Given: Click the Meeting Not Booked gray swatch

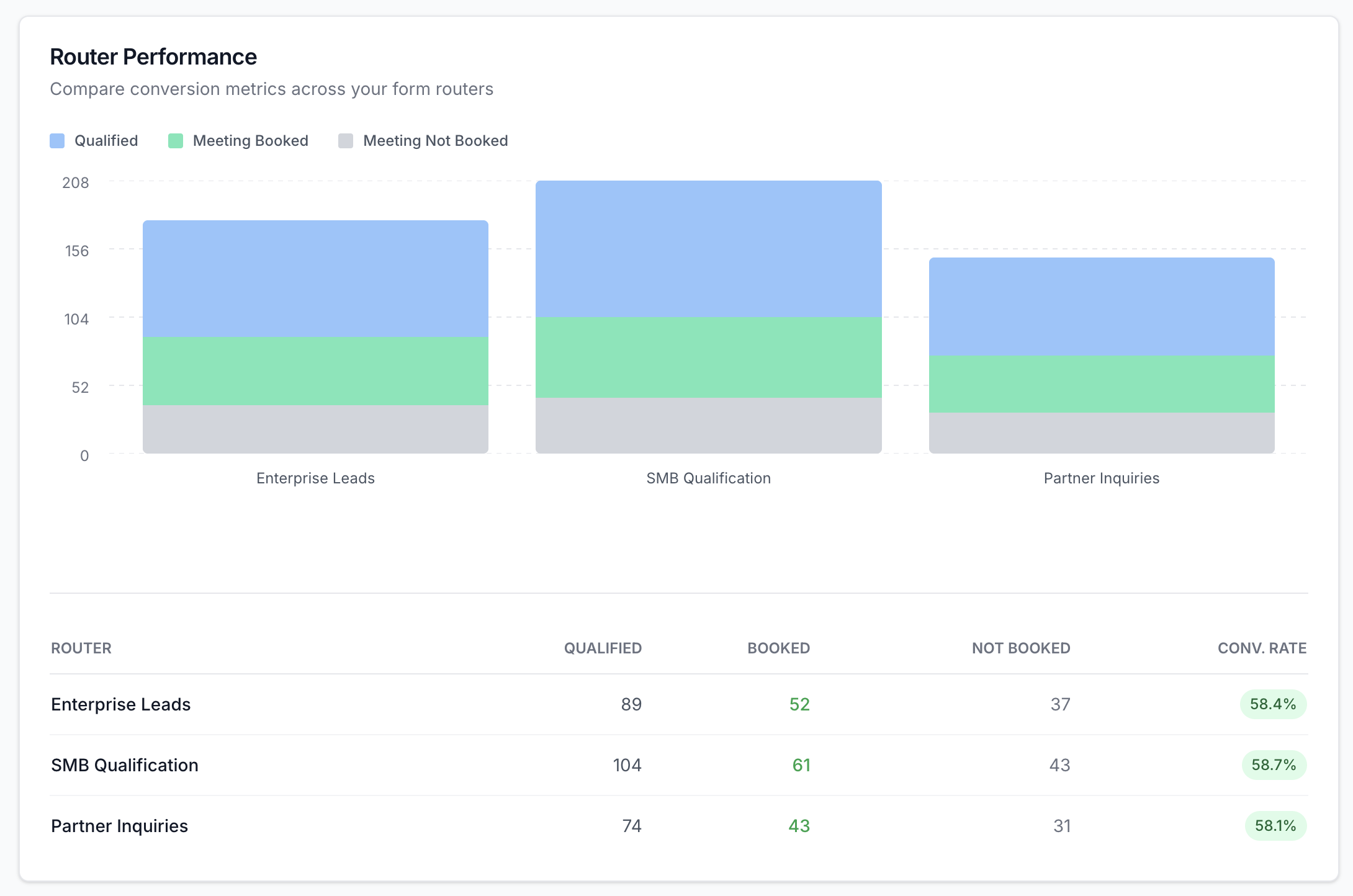Looking at the screenshot, I should (x=346, y=141).
